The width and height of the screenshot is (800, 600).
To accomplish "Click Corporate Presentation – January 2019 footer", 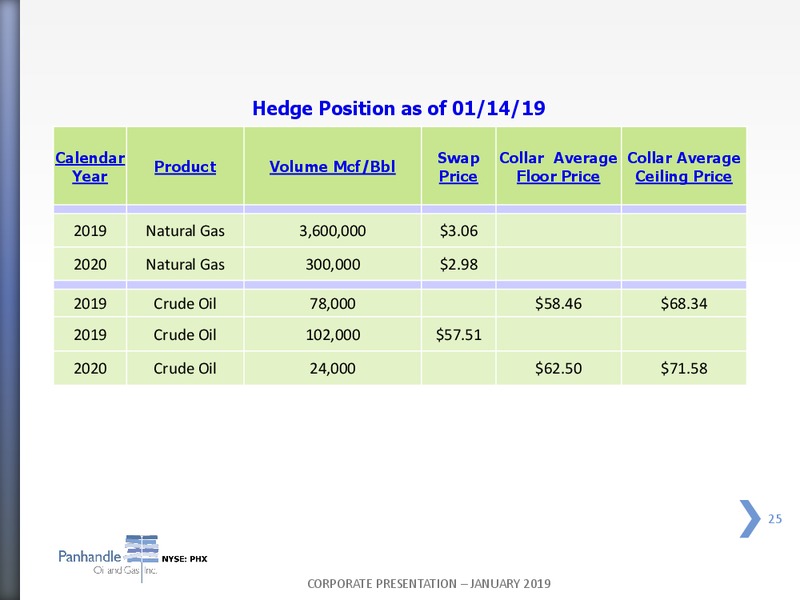I will (429, 584).
